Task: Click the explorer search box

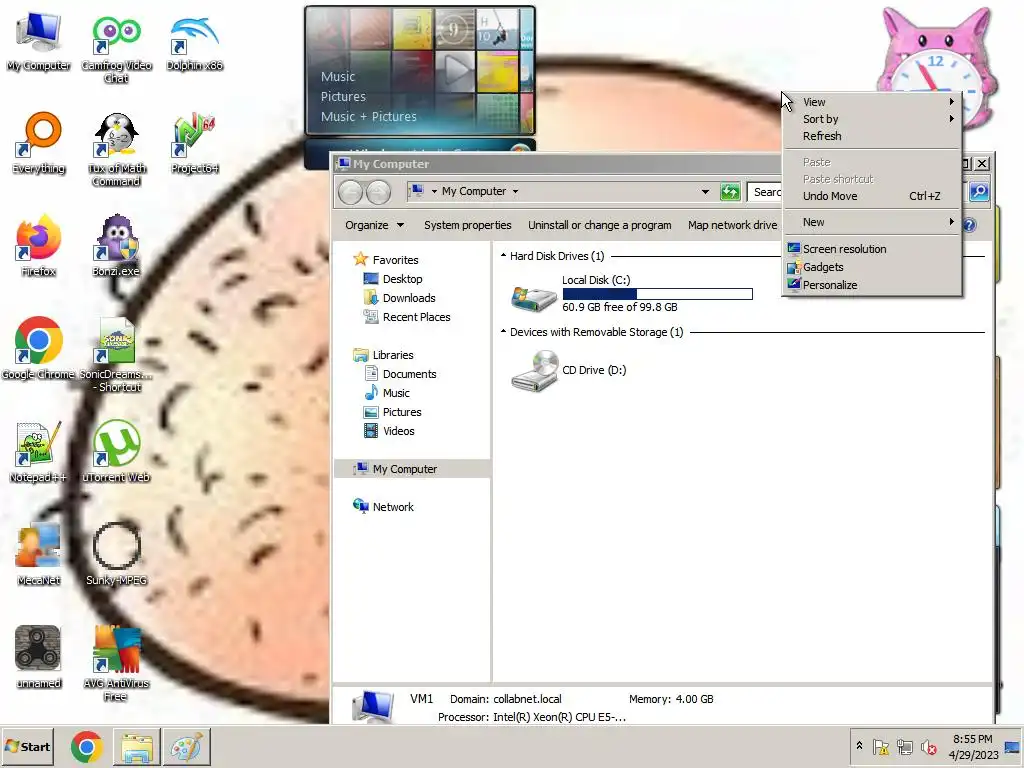Action: pos(766,191)
